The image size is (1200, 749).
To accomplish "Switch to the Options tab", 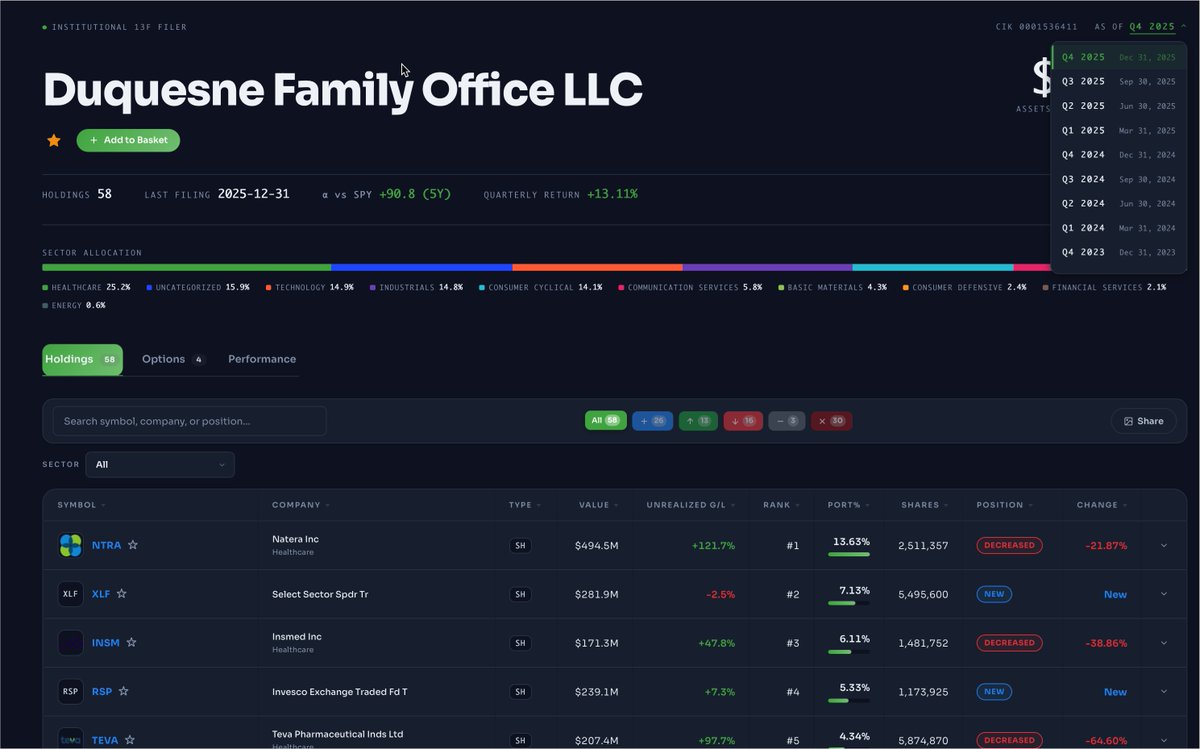I will click(x=173, y=359).
